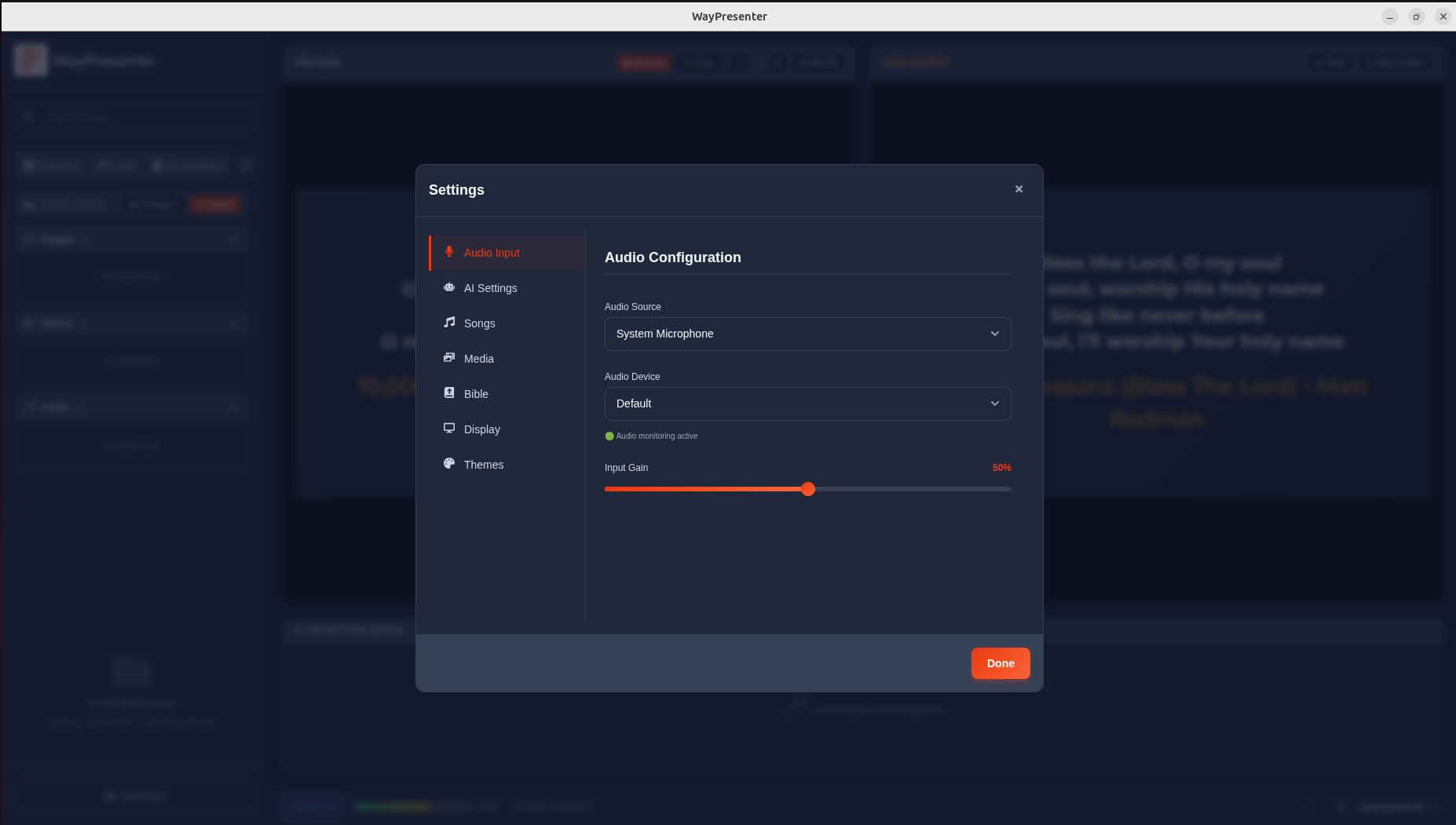
Task: Select the Songs music note icon
Action: pyautogui.click(x=448, y=323)
